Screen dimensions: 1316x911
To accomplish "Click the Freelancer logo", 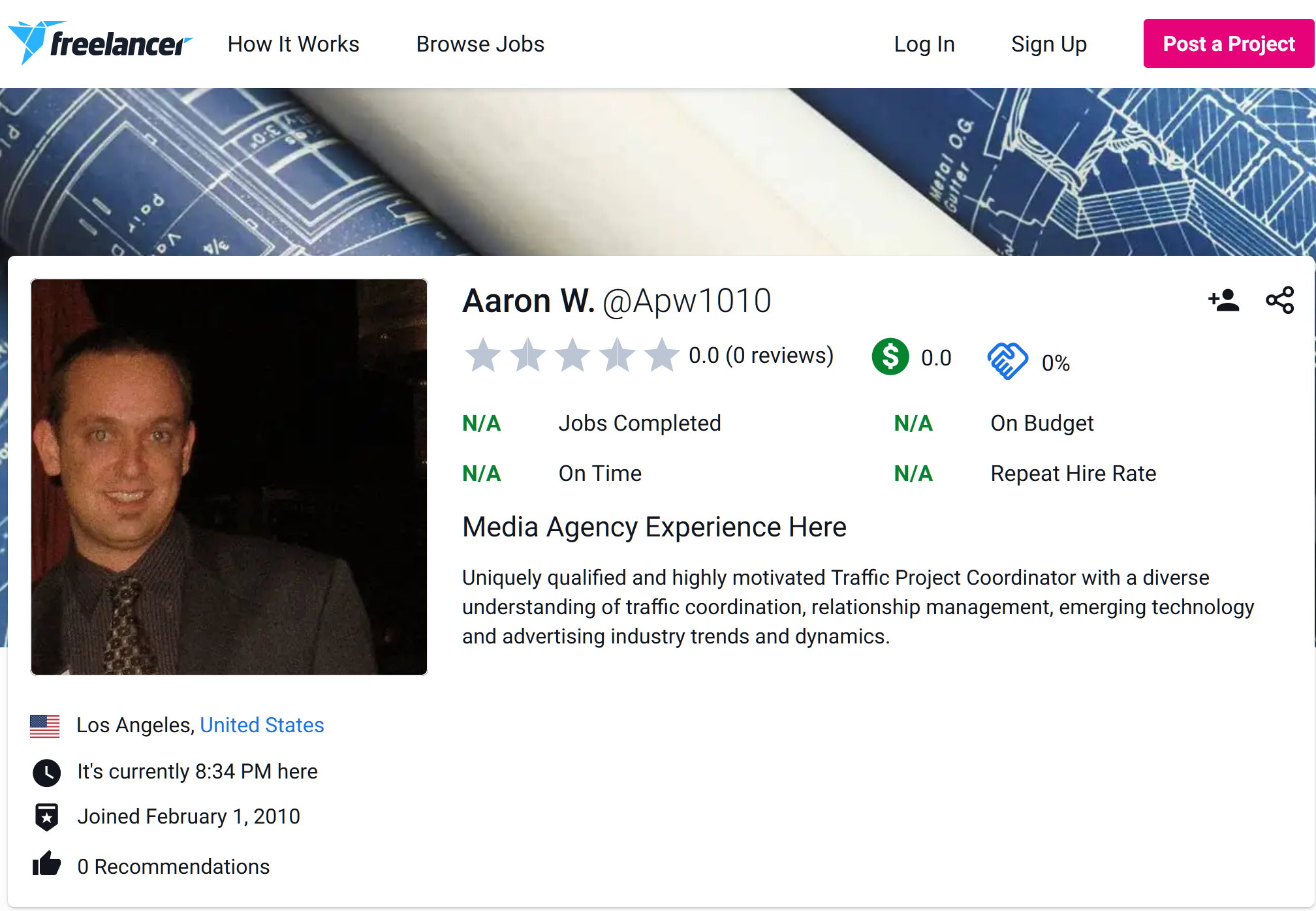I will pyautogui.click(x=100, y=43).
